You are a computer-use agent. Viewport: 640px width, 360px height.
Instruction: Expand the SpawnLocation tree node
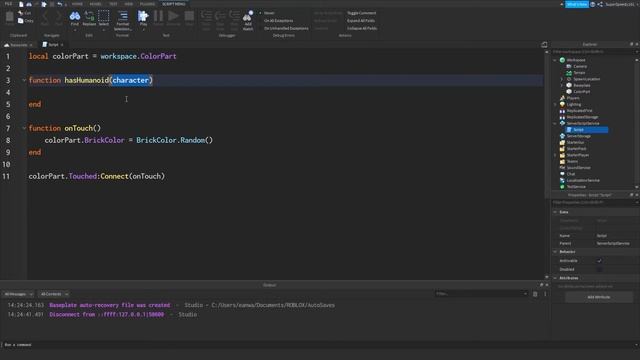(x=562, y=79)
